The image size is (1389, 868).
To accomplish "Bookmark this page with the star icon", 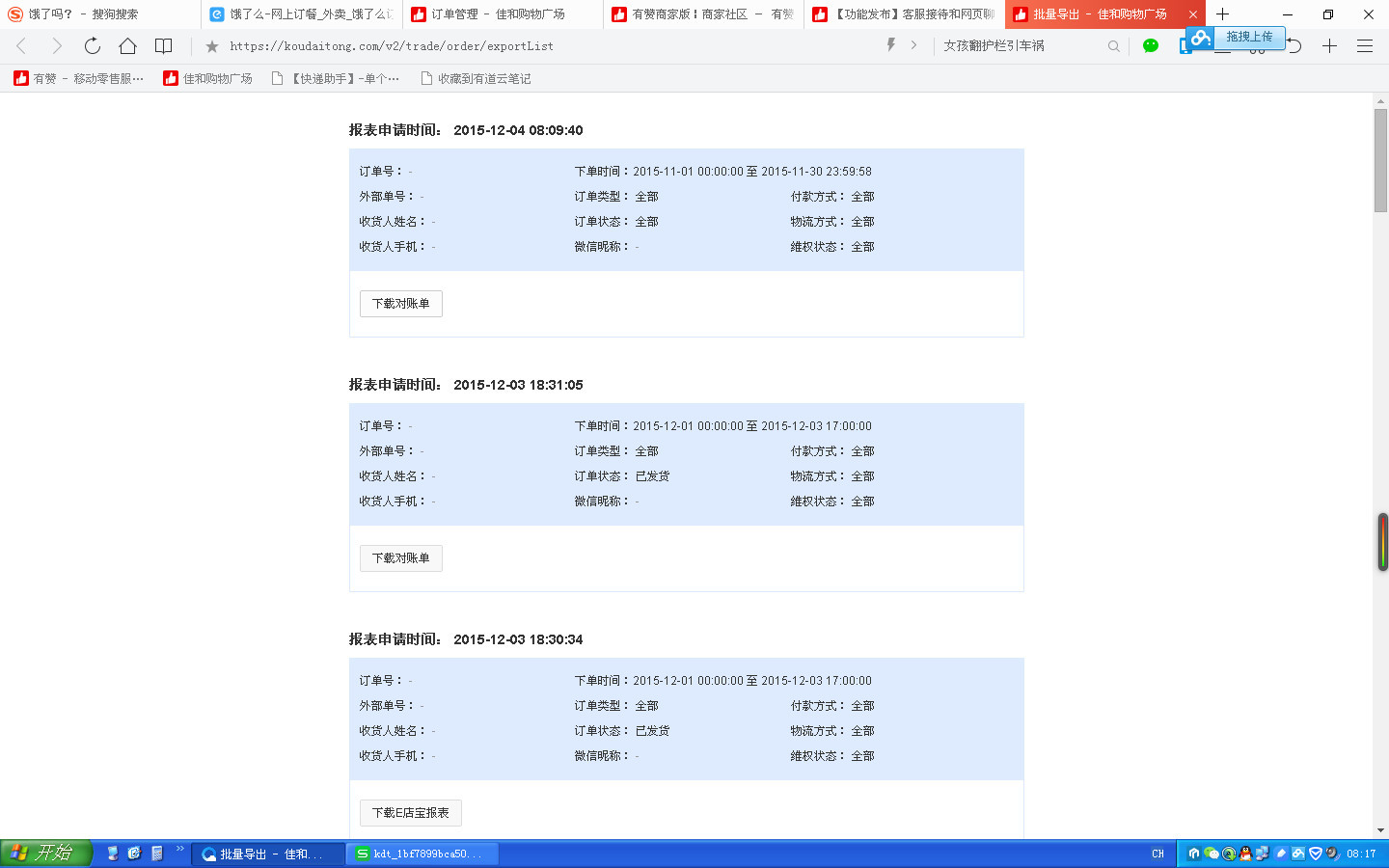I will (x=212, y=45).
